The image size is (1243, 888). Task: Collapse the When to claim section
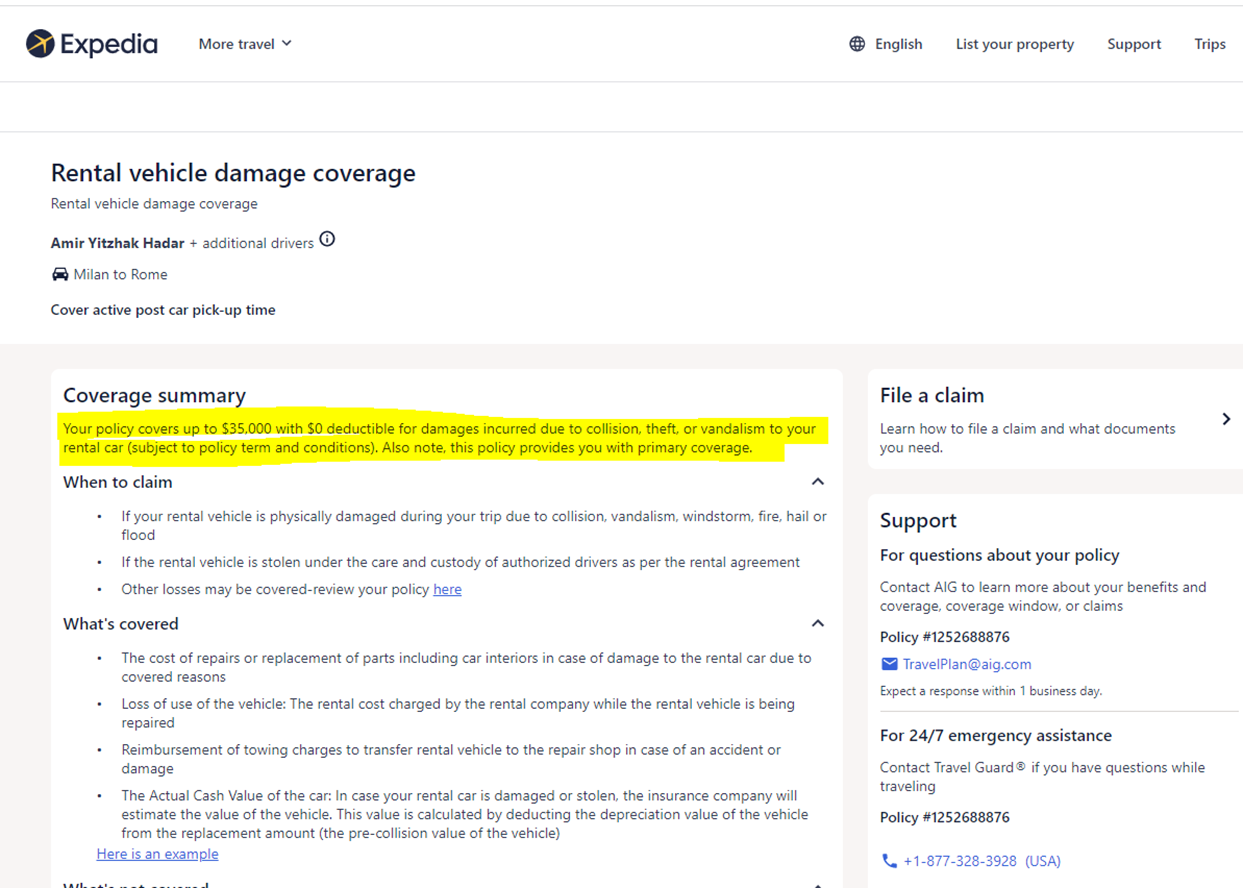(x=818, y=481)
